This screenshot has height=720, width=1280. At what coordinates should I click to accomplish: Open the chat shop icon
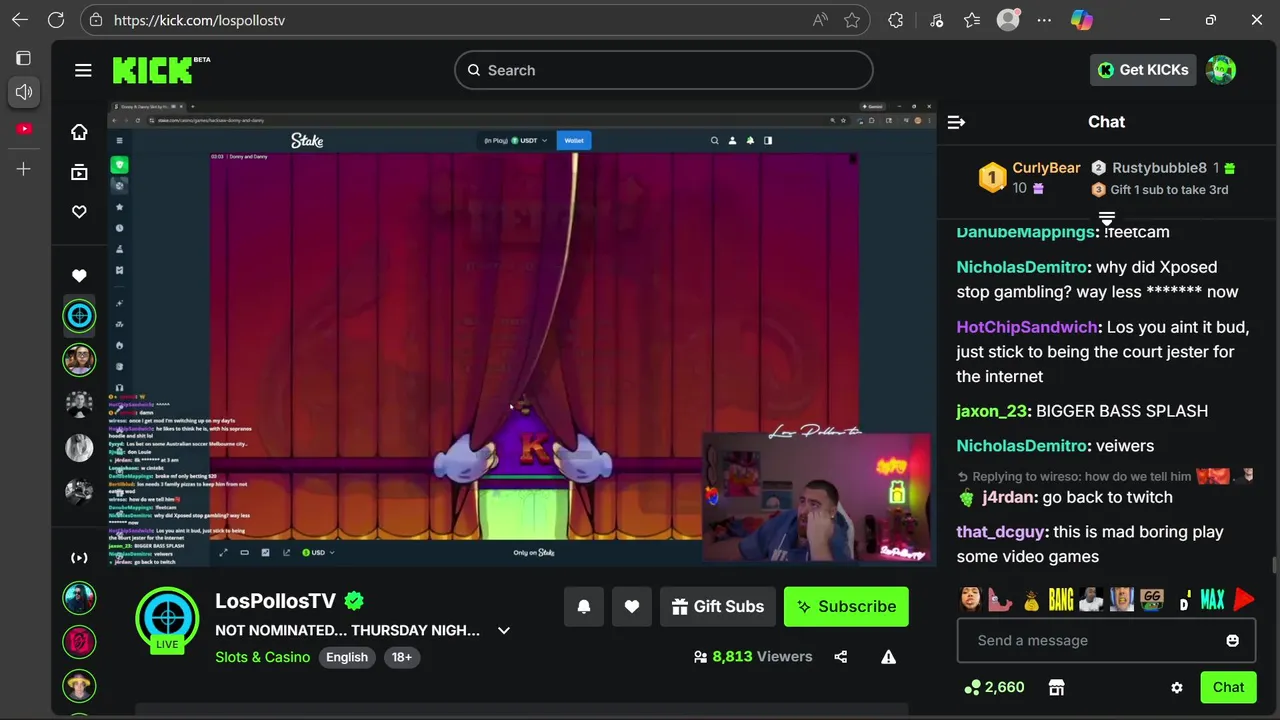[1056, 687]
